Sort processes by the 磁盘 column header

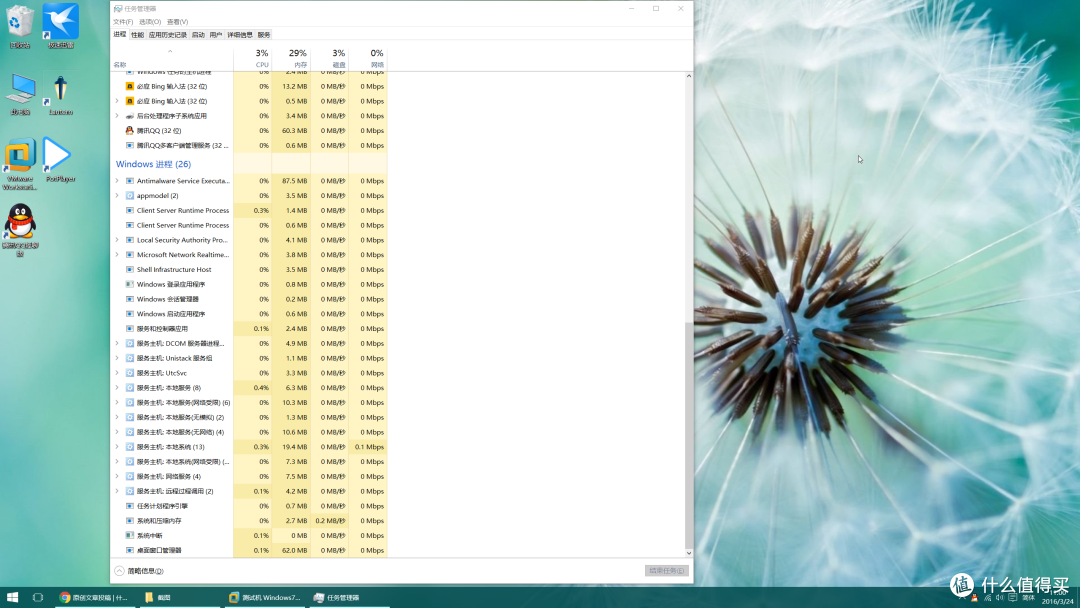(329, 59)
